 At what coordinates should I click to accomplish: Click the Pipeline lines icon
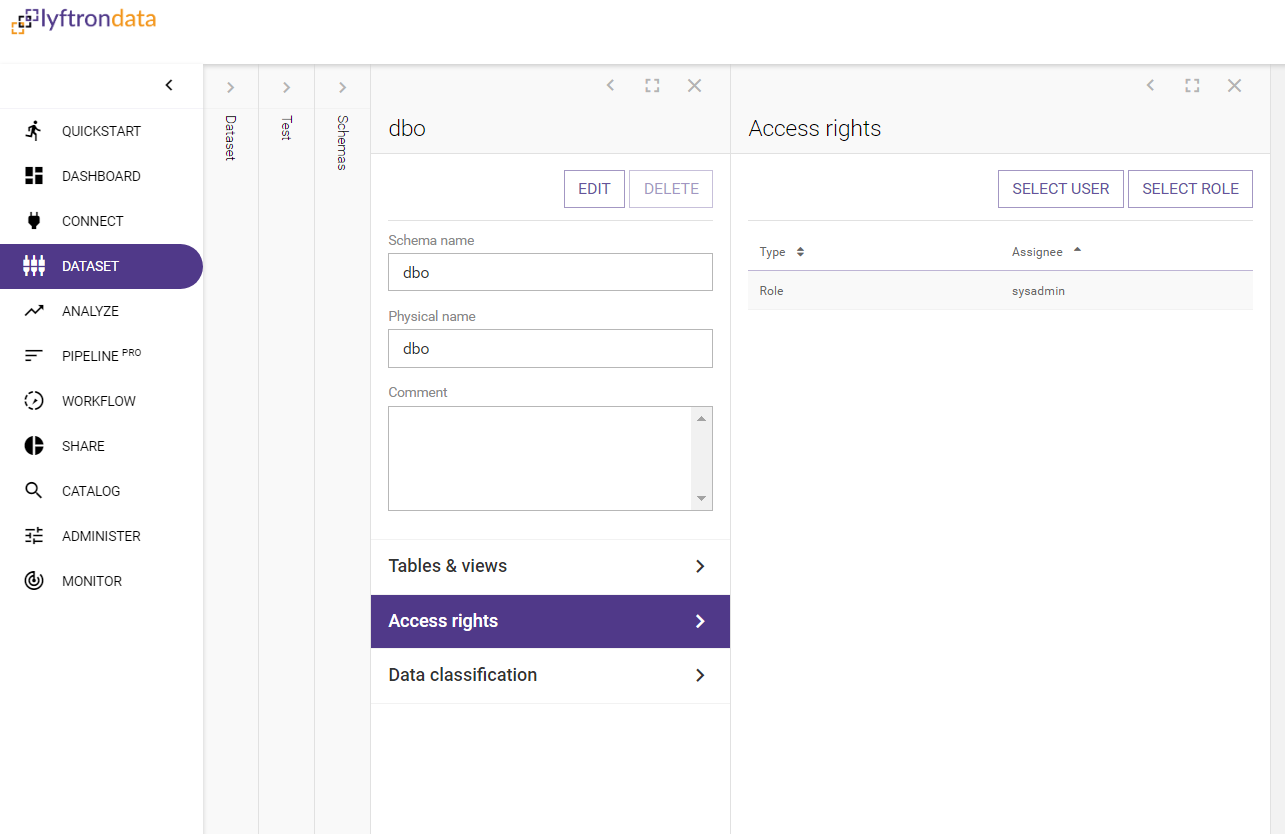pos(34,356)
